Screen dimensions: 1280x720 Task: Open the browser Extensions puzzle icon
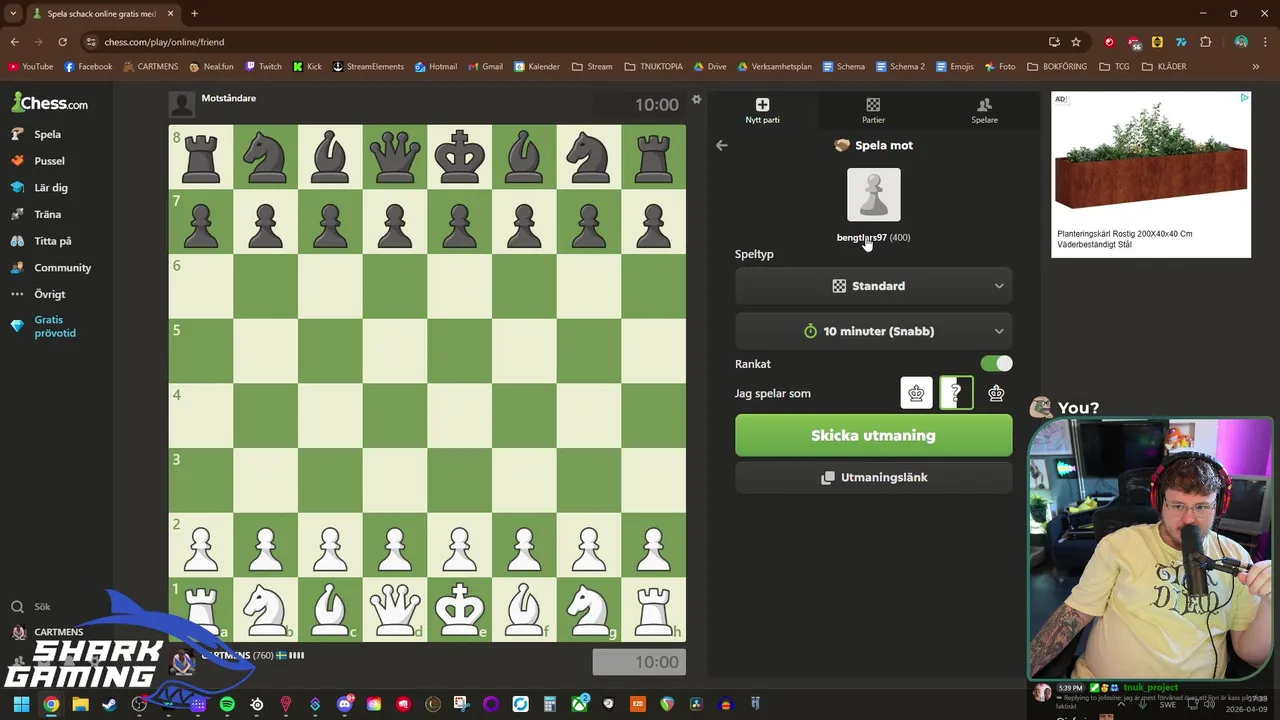pyautogui.click(x=1205, y=42)
